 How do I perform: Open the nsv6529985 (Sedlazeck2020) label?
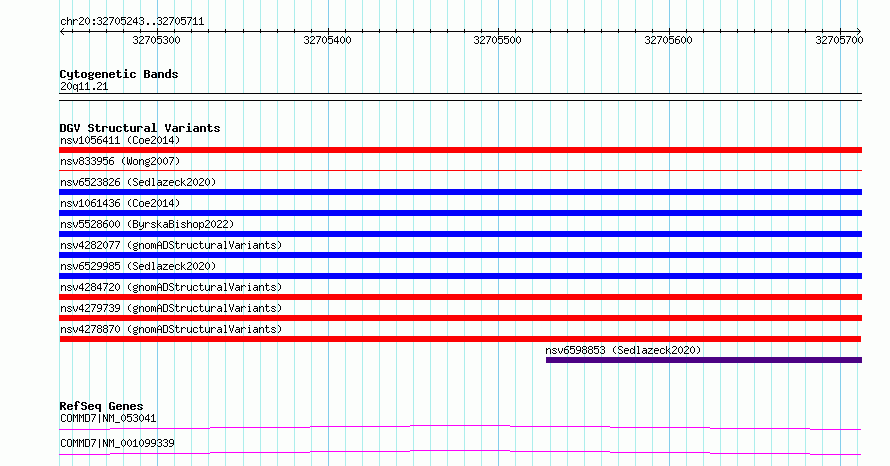138,266
